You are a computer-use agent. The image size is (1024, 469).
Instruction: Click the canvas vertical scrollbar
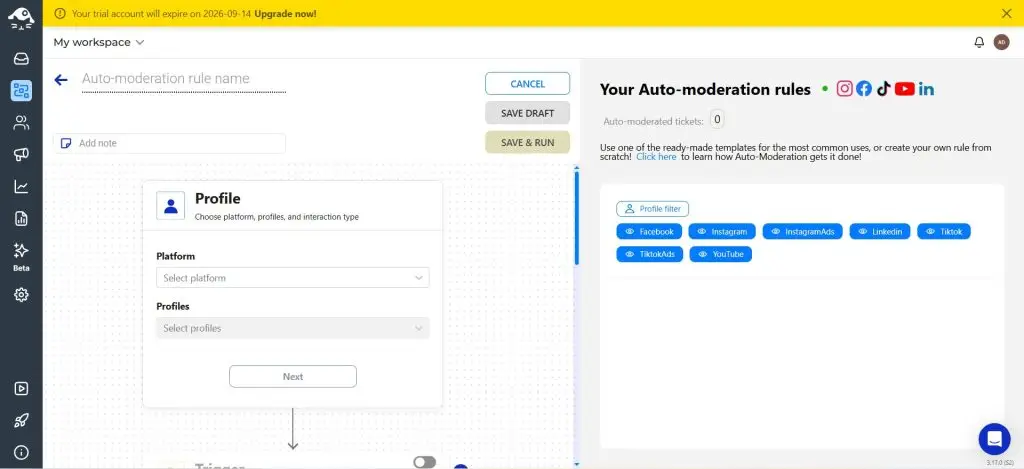pyautogui.click(x=576, y=216)
